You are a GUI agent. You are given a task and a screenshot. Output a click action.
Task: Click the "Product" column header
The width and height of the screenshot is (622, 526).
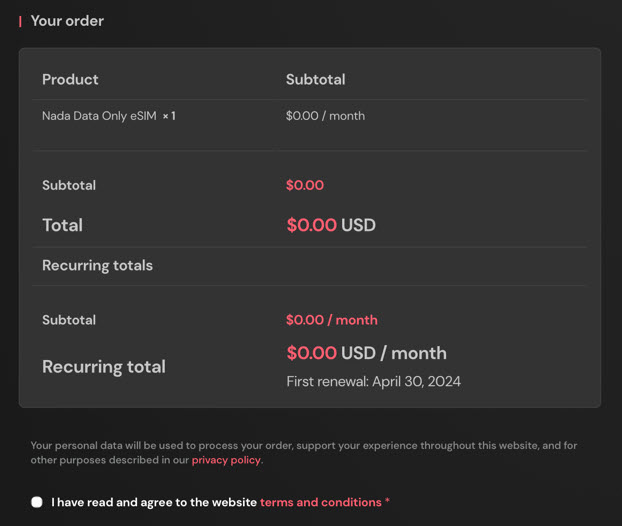tap(70, 79)
